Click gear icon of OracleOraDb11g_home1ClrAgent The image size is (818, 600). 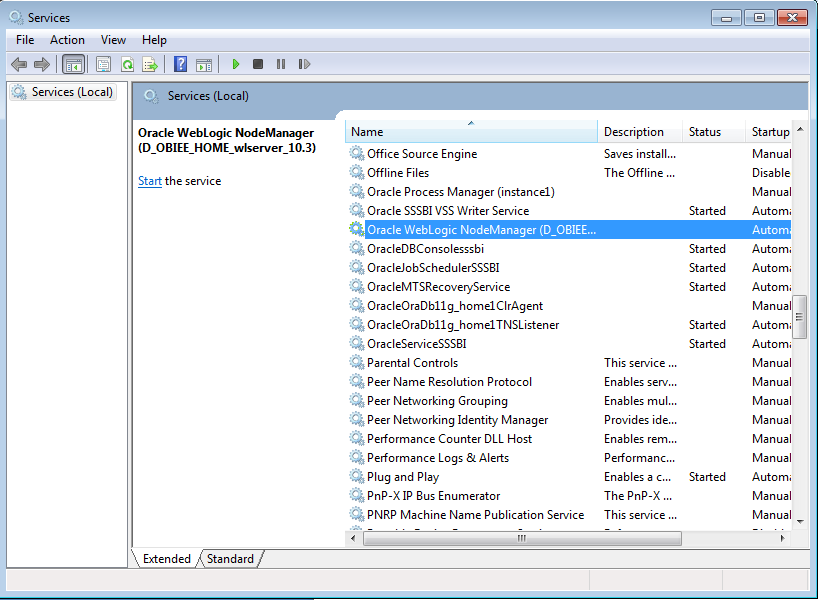[357, 305]
